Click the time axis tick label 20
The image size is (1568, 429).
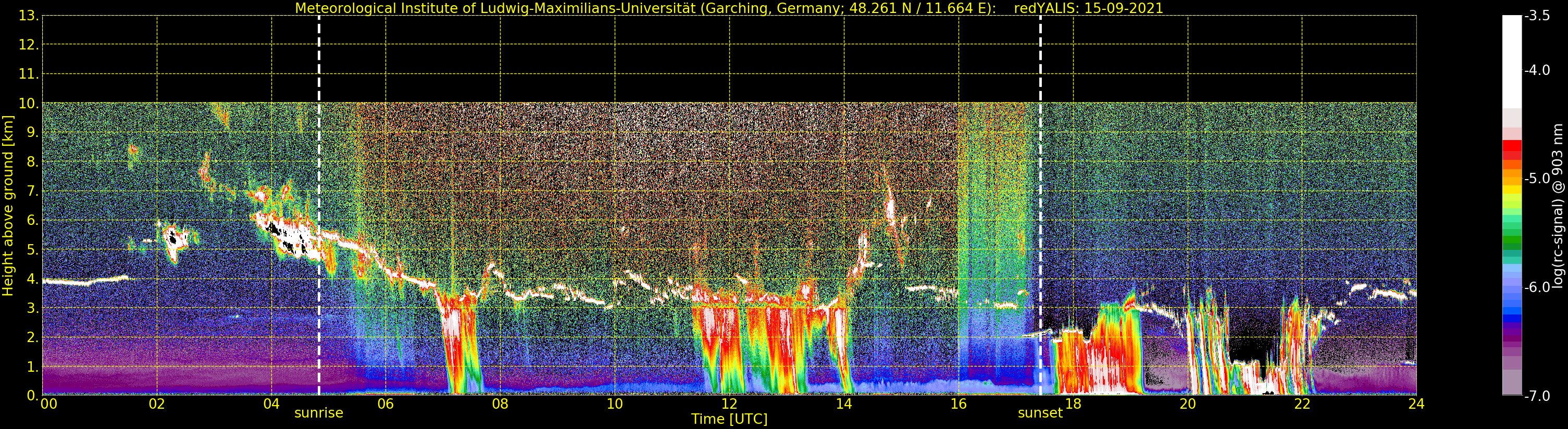(x=1188, y=403)
